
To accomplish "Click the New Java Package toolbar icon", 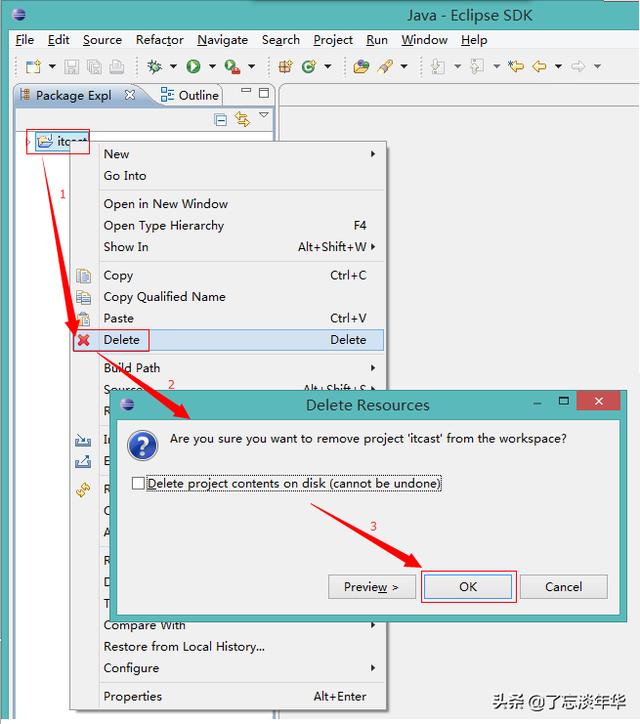I will click(286, 66).
